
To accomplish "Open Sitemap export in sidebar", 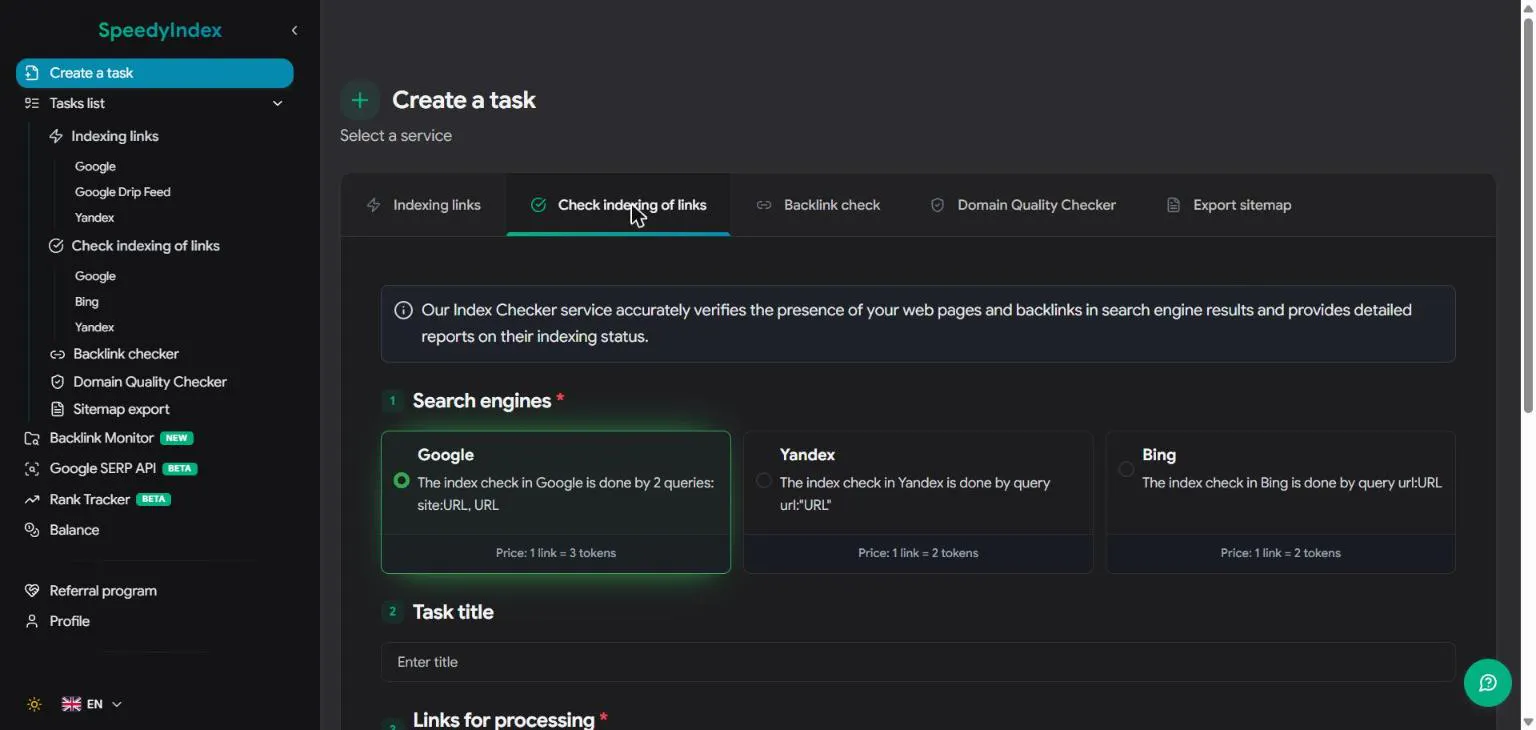I will [121, 409].
